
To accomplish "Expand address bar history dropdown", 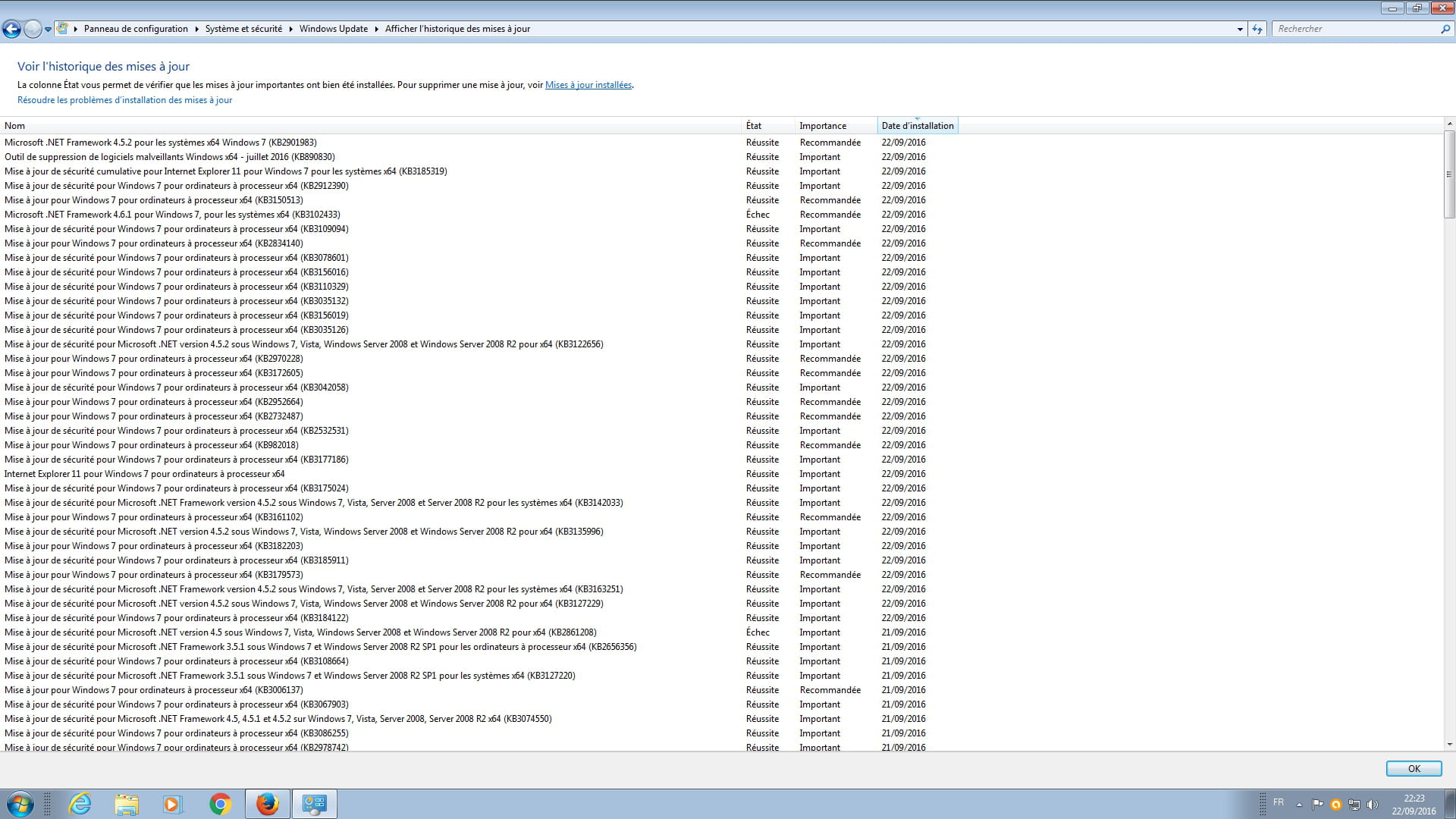I will [x=1240, y=29].
